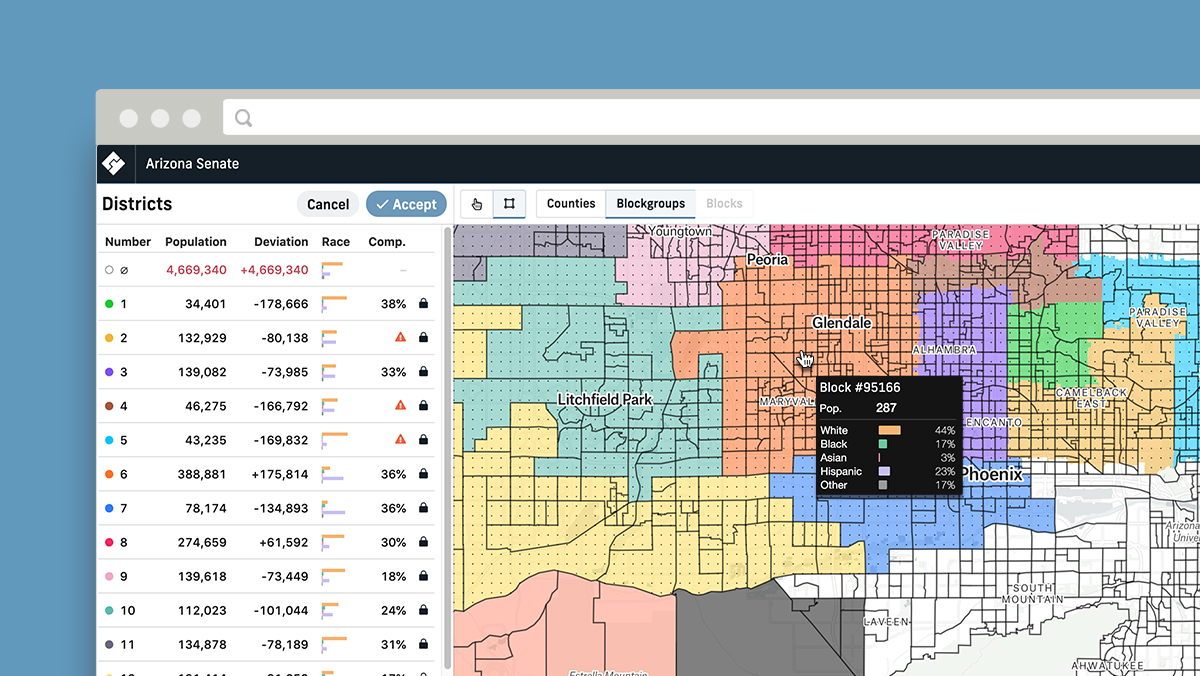Click the warning triangle beside district 4

(x=399, y=406)
